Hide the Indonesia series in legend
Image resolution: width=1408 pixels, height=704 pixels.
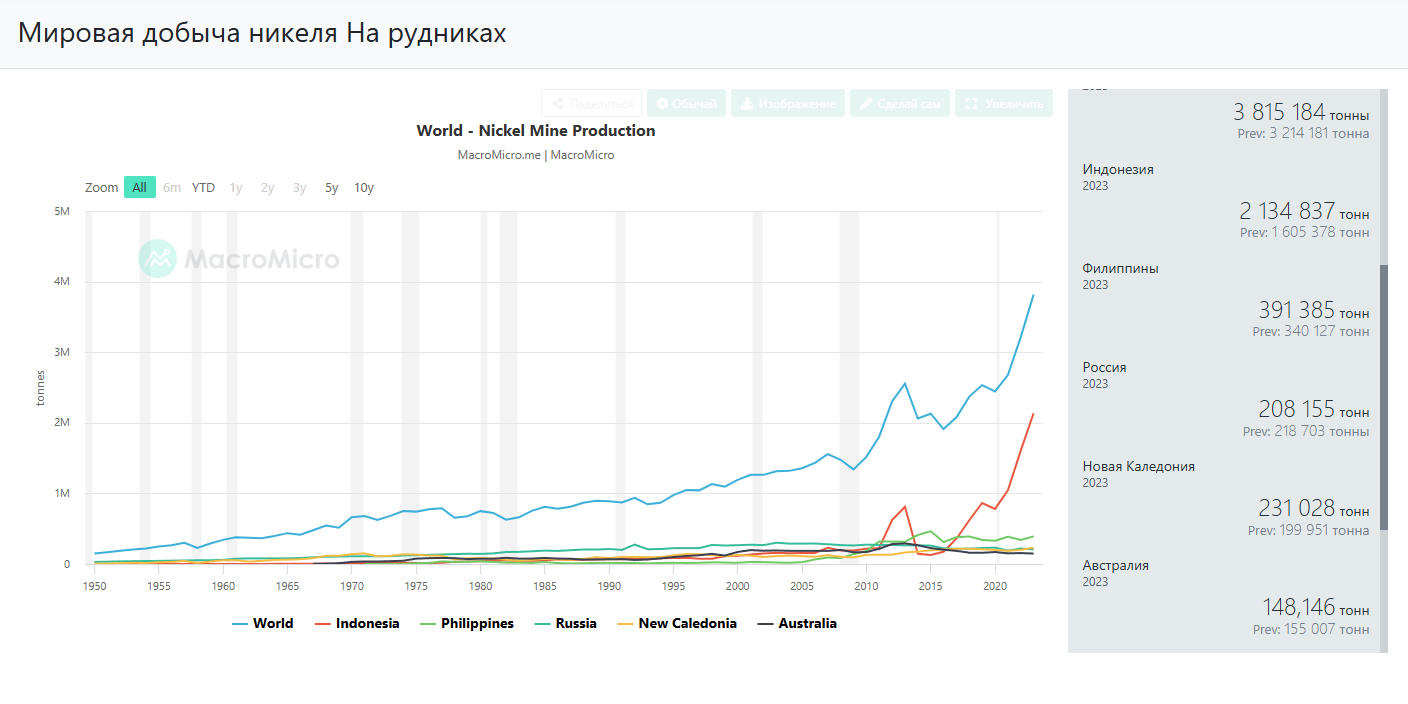(357, 623)
